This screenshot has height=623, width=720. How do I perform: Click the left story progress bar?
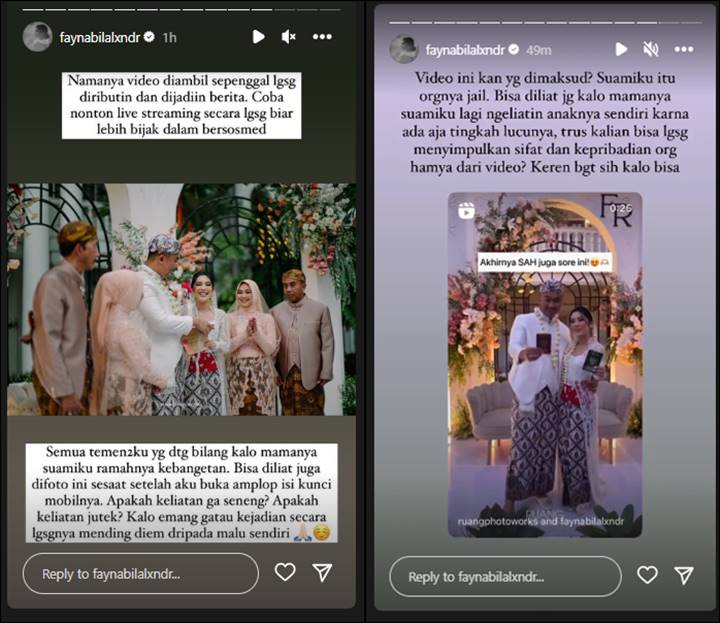point(181,10)
